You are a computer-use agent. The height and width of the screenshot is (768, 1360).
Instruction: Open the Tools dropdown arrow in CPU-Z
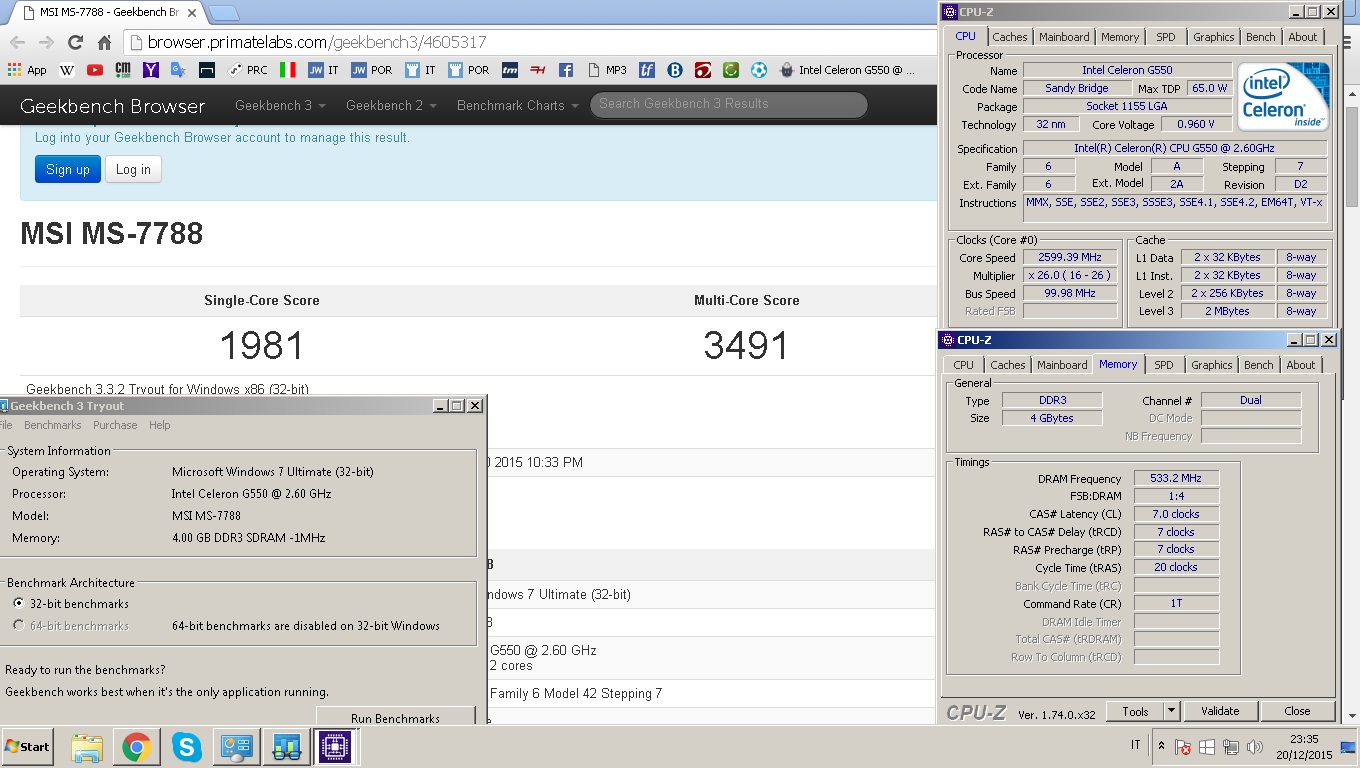click(x=1172, y=711)
